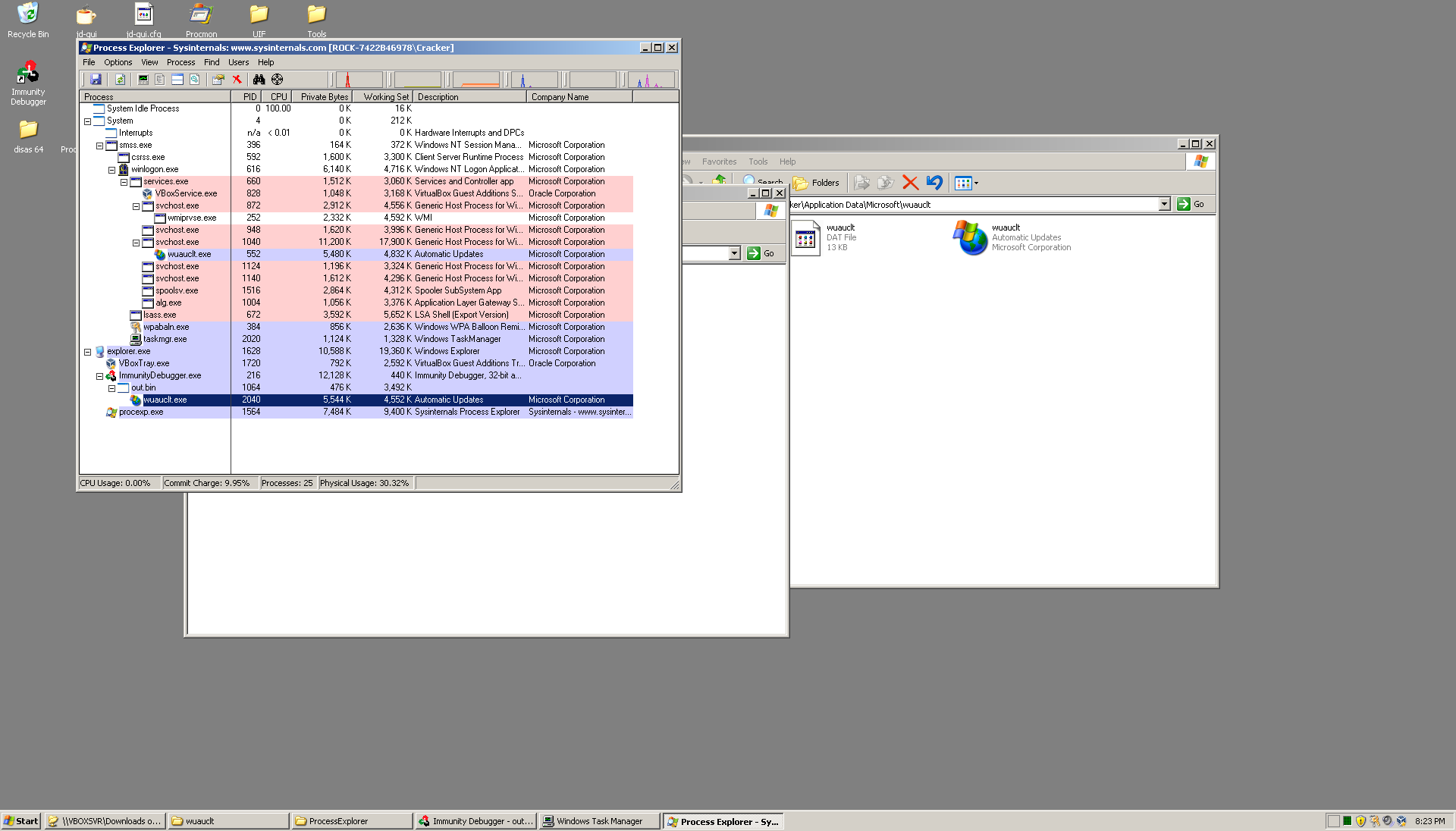This screenshot has width=1456, height=831.
Task: Switch to Immunity Debugger taskbar button
Action: coord(475,821)
